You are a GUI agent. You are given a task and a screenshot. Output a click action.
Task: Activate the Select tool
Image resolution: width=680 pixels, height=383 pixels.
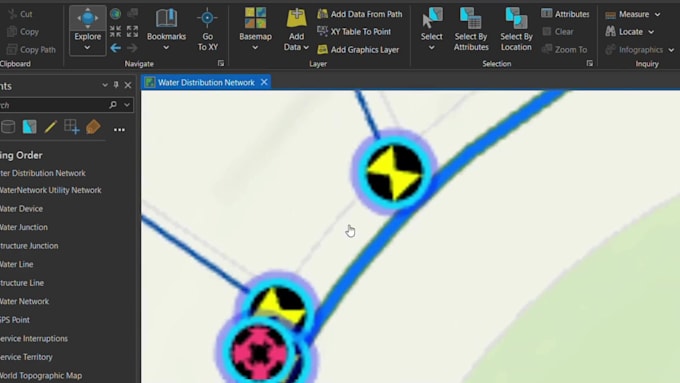click(432, 24)
